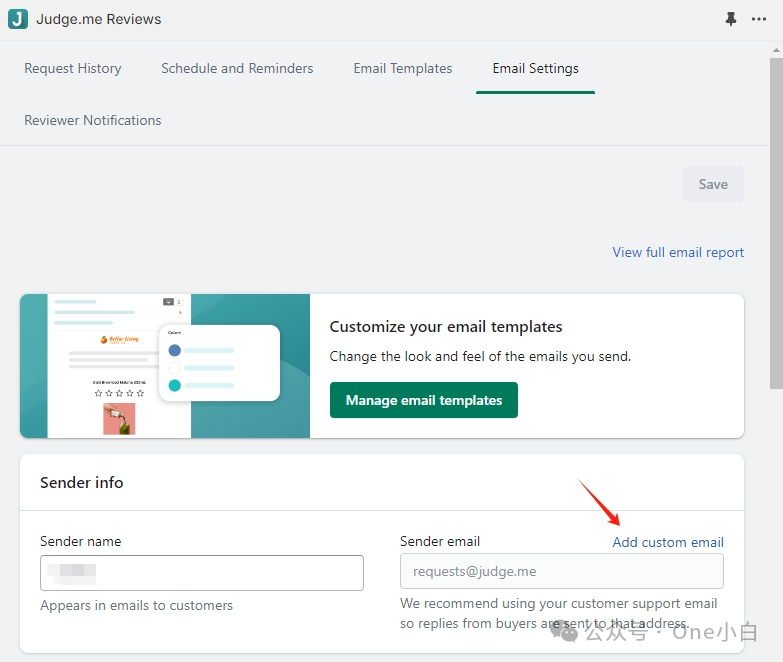
Task: Click the scrollbar up arrow
Action: click(776, 50)
